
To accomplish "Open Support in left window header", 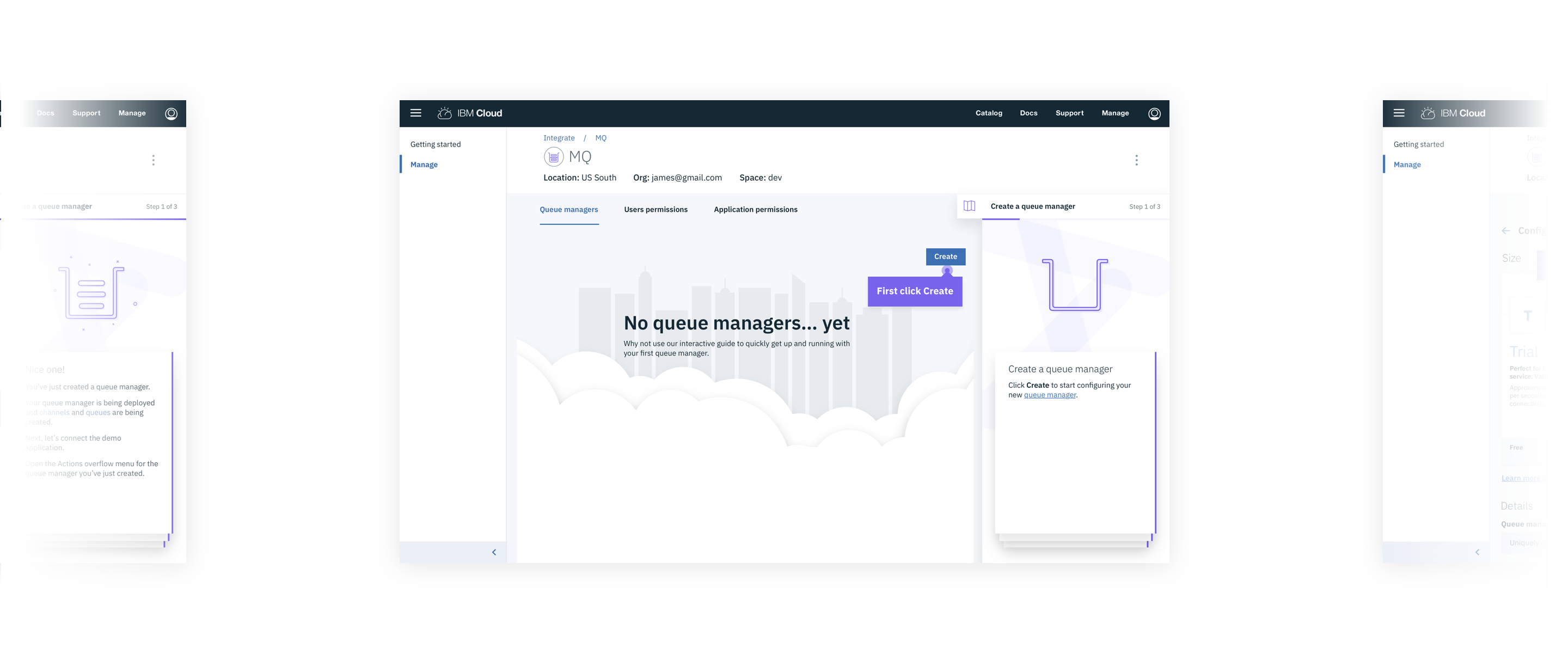I will (87, 113).
